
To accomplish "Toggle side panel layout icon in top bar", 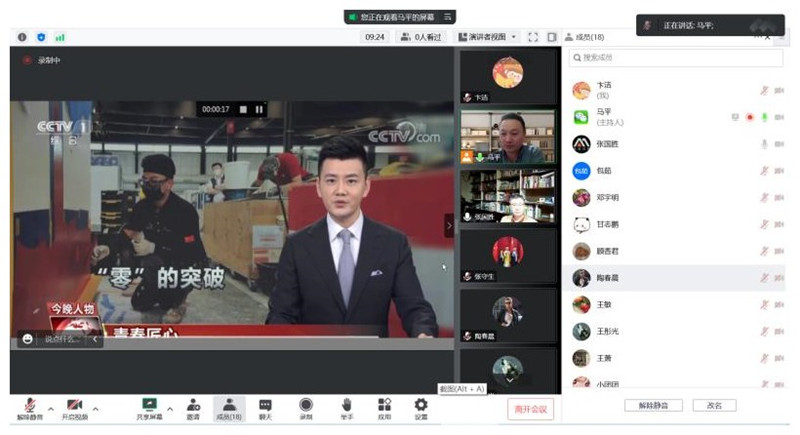I will click(552, 37).
